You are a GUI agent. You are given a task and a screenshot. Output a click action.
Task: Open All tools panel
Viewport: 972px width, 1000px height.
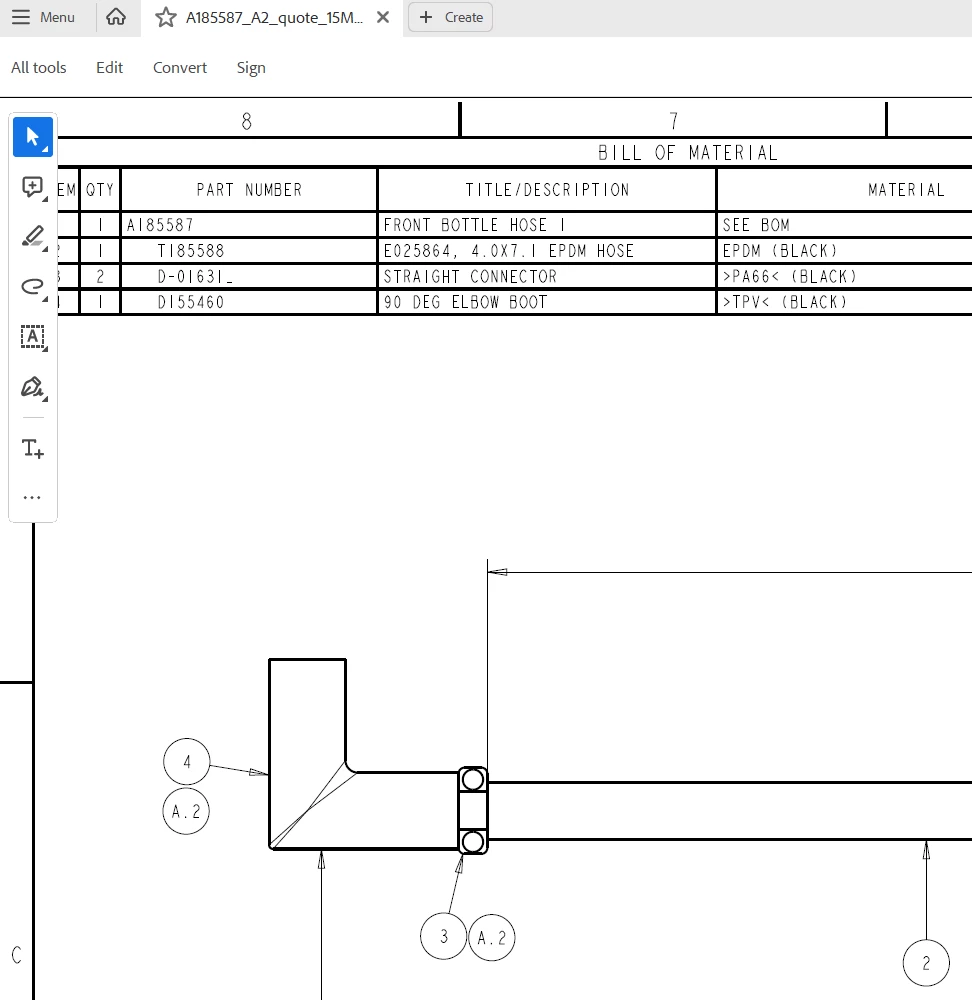[x=39, y=68]
